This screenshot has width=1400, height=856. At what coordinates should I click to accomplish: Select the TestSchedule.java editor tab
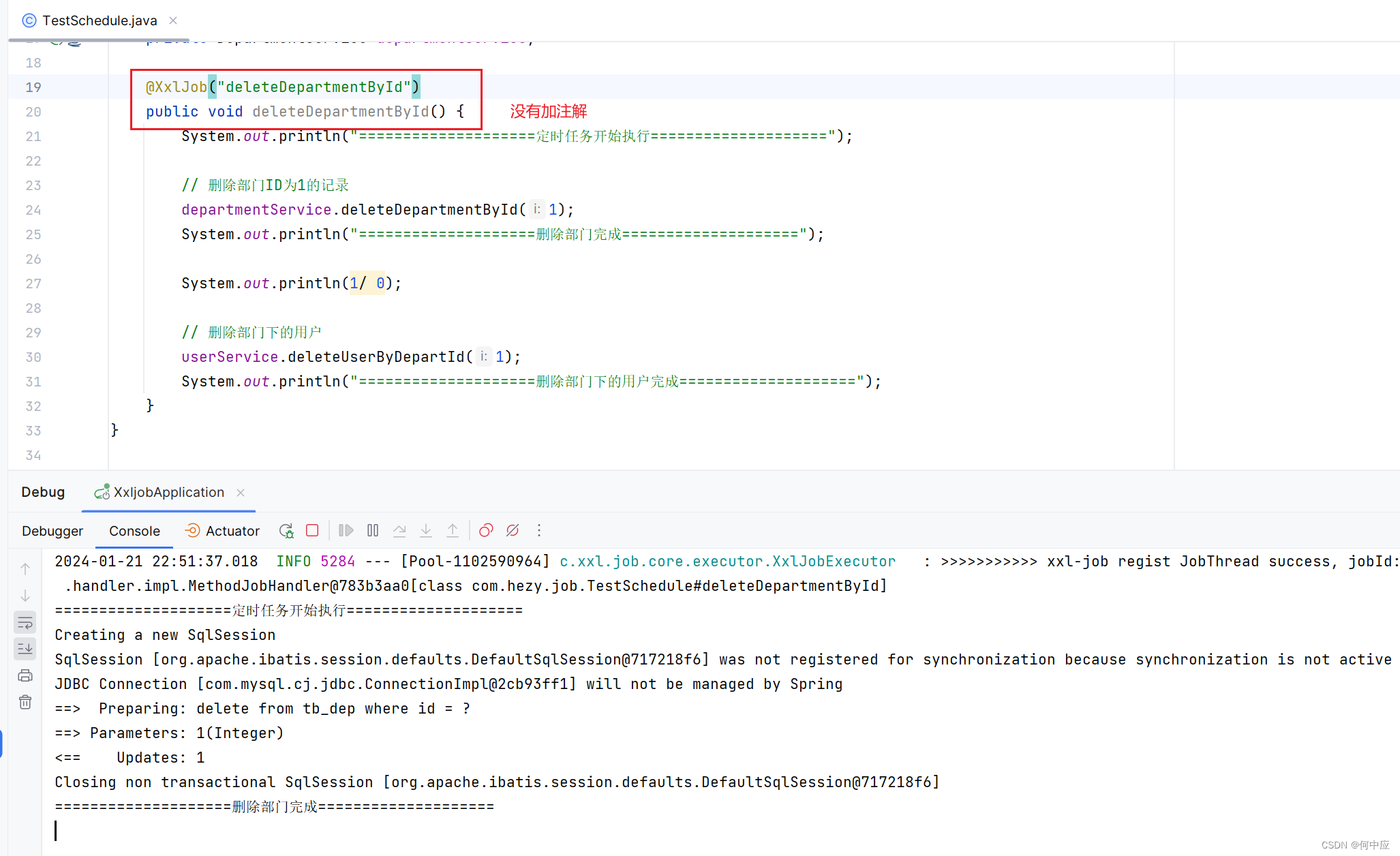point(100,20)
